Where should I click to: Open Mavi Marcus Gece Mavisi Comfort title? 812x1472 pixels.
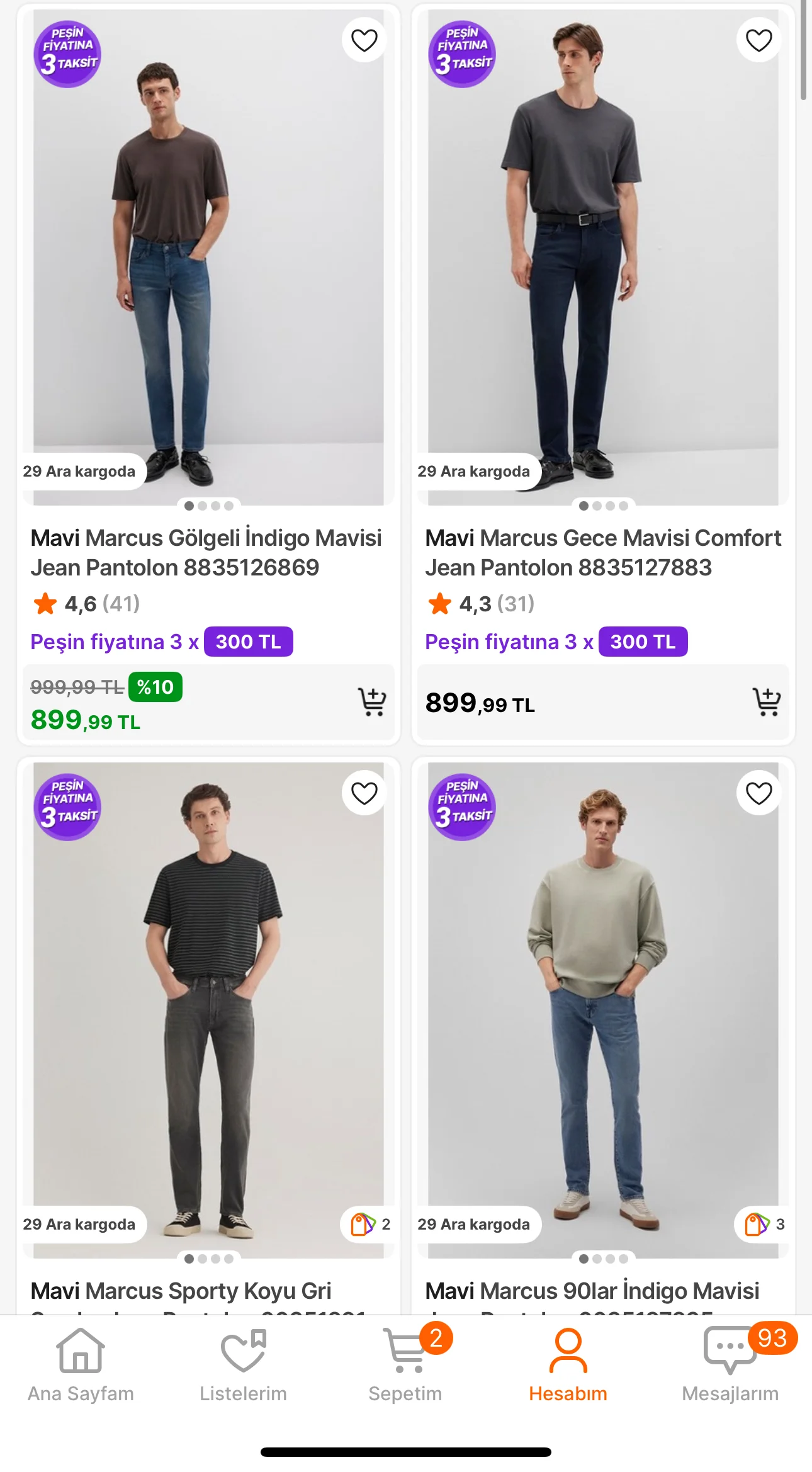602,553
